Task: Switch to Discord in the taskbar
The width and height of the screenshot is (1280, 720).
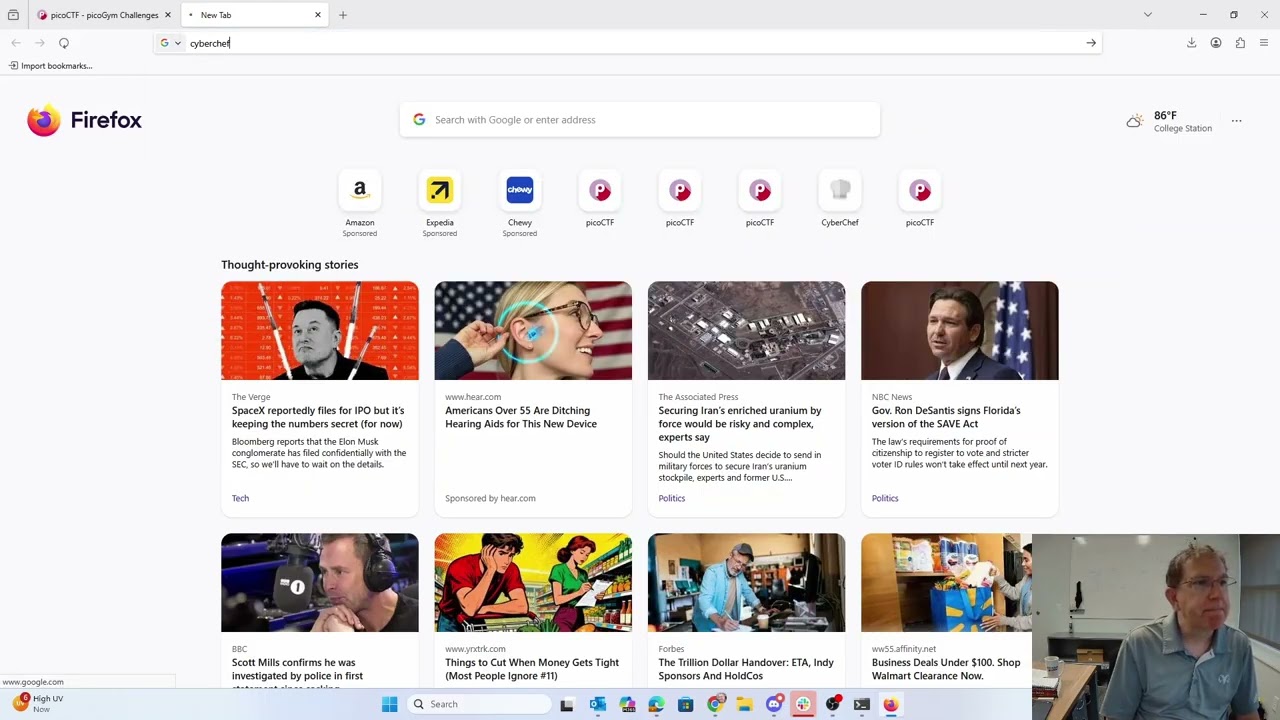Action: point(774,704)
